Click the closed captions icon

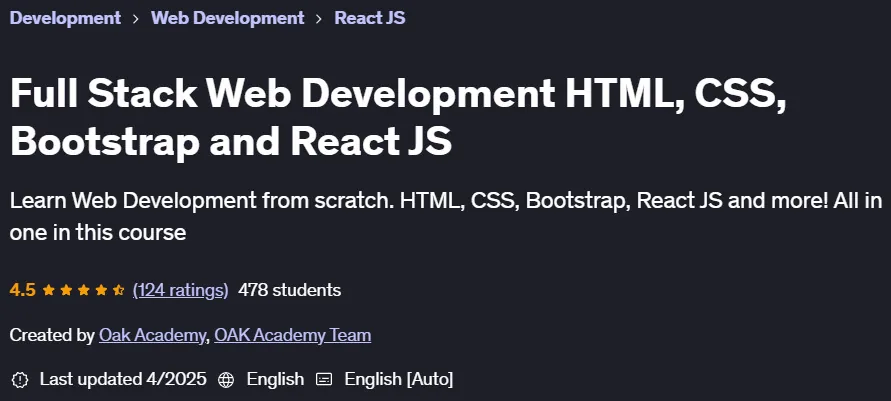[324, 379]
